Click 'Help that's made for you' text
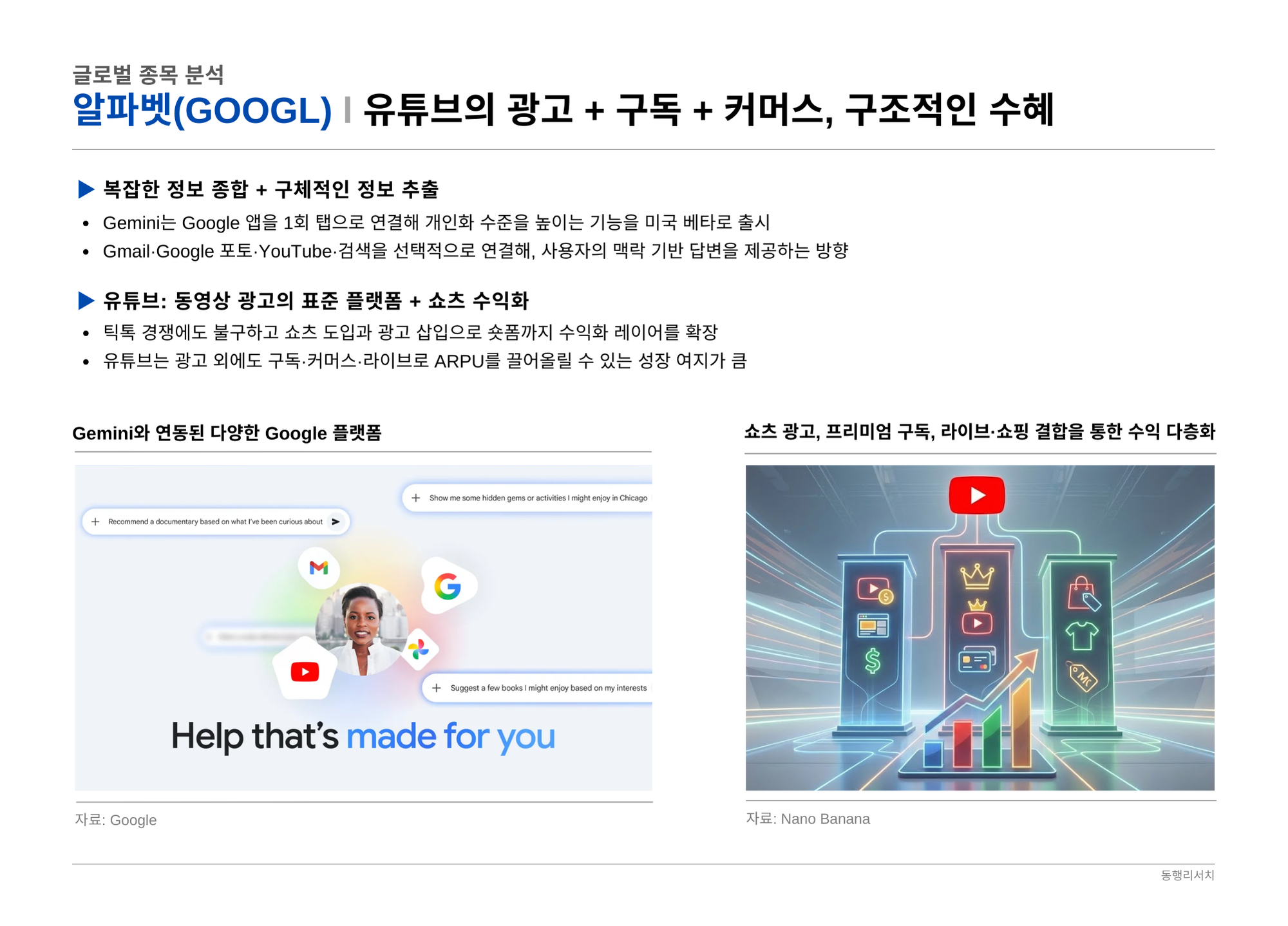The width and height of the screenshot is (1288, 926). [x=363, y=736]
